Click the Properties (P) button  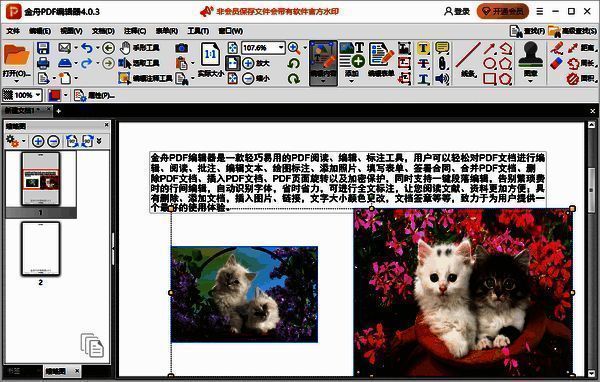94,95
